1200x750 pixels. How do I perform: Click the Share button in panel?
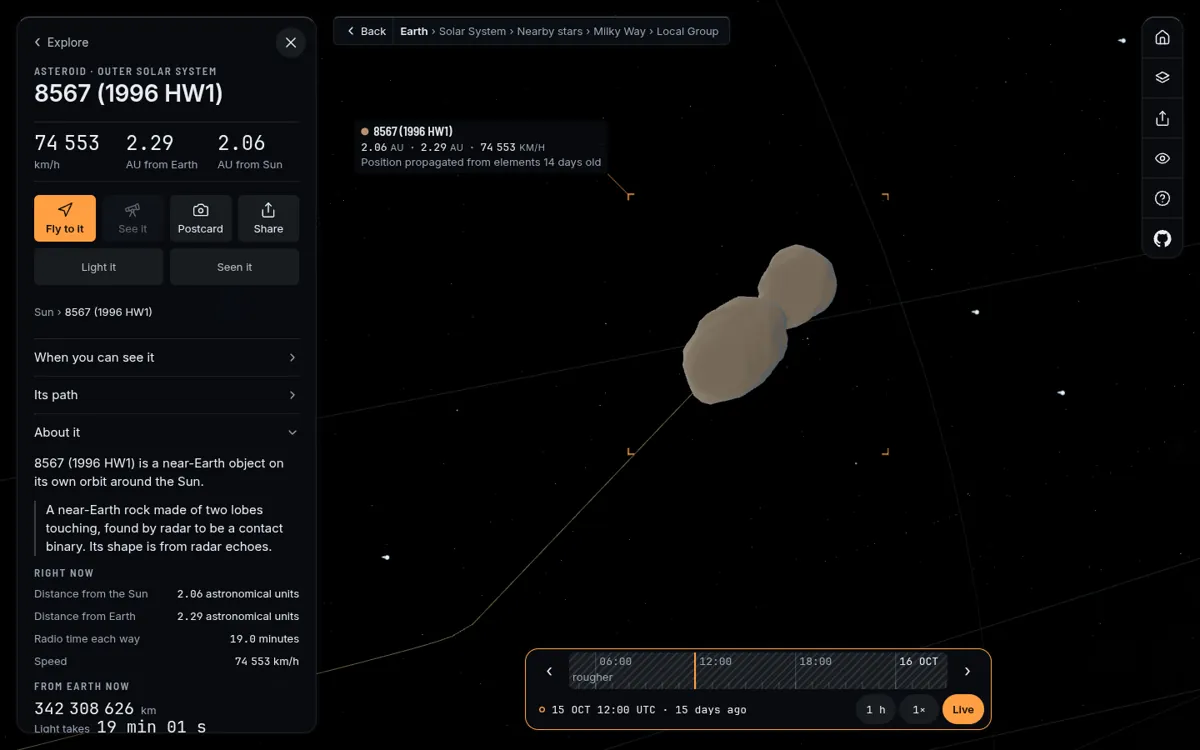(268, 218)
